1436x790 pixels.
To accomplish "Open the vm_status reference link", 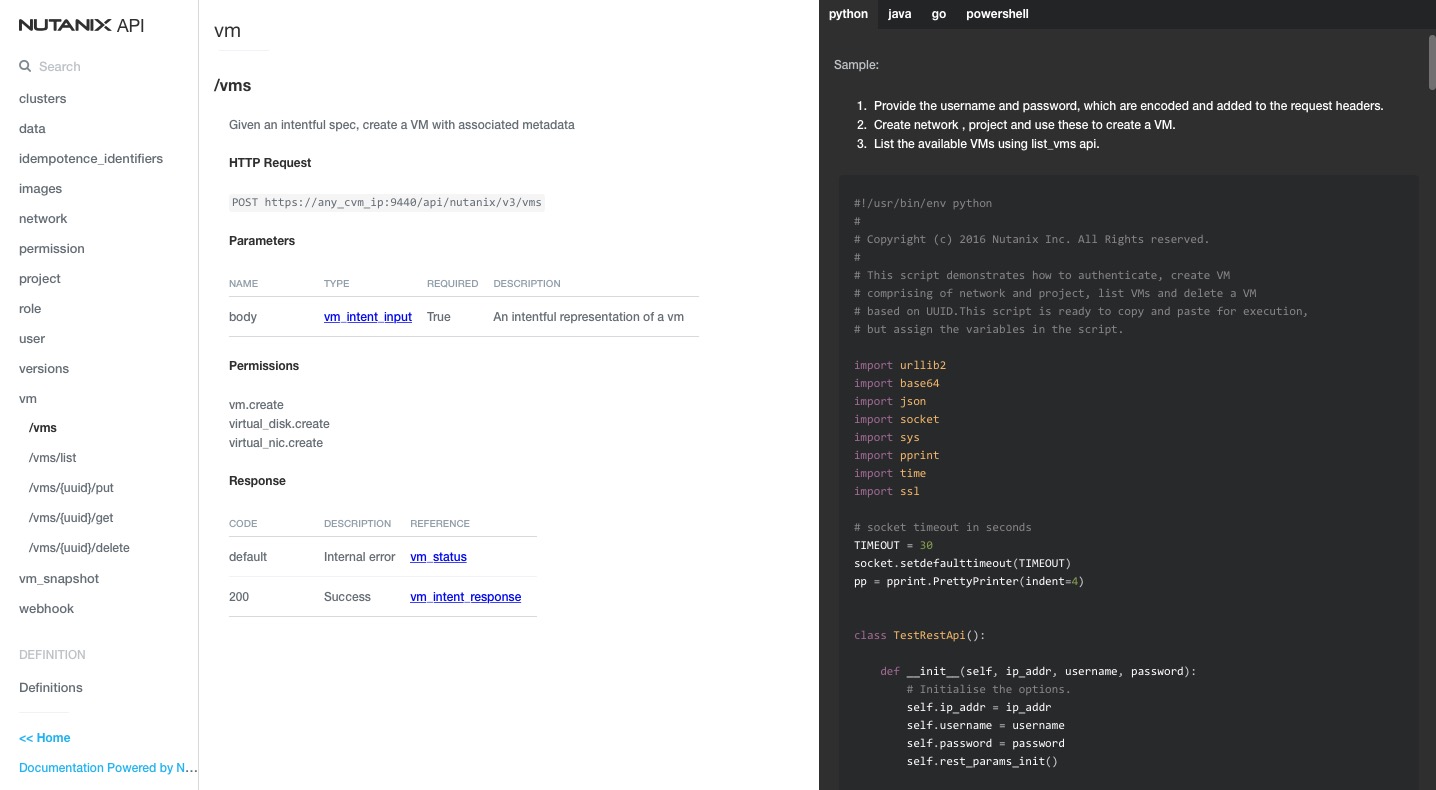I will tap(438, 557).
